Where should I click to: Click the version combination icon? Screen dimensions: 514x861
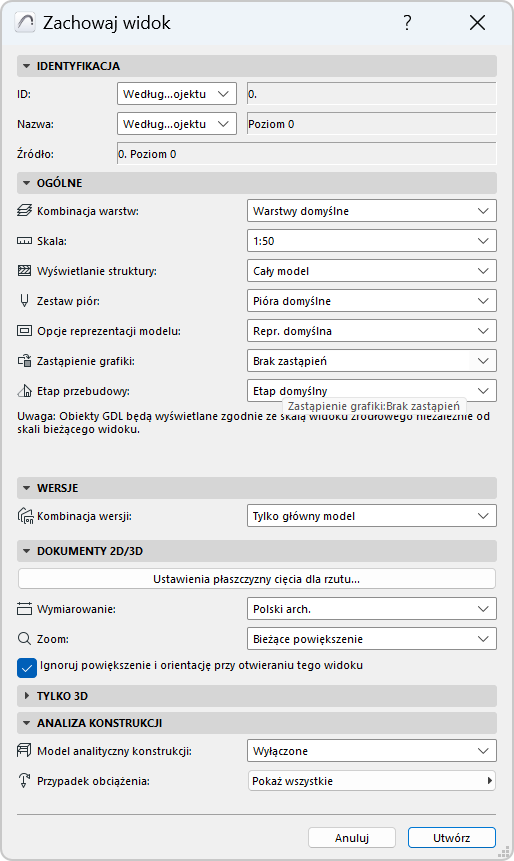click(x=25, y=516)
